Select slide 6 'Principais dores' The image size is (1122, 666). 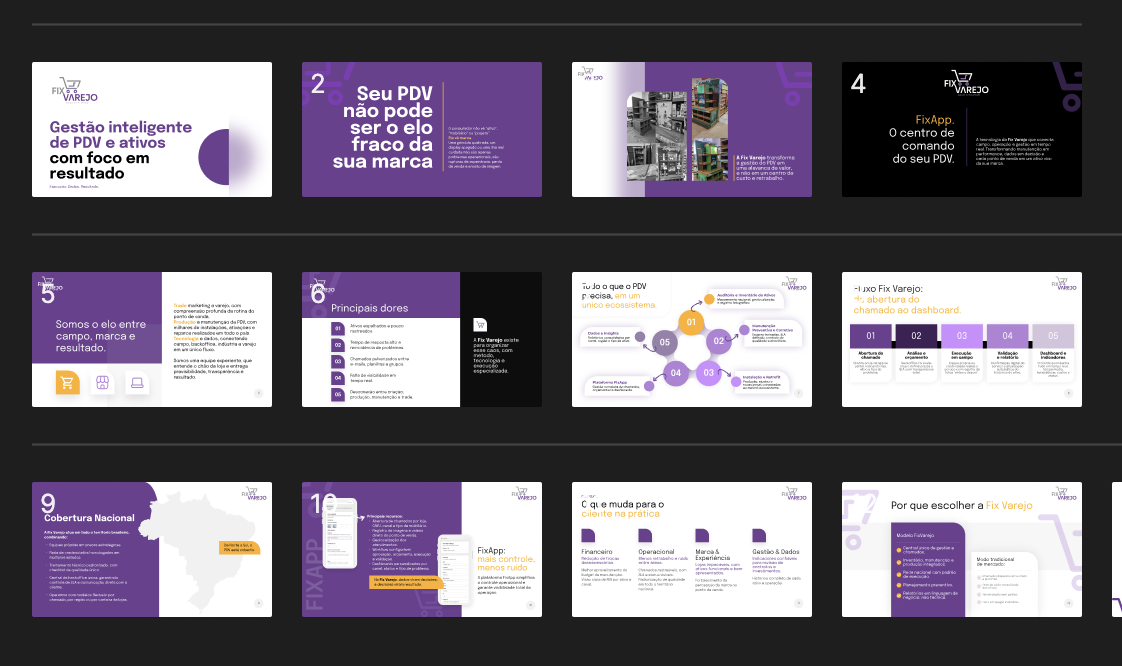421,339
